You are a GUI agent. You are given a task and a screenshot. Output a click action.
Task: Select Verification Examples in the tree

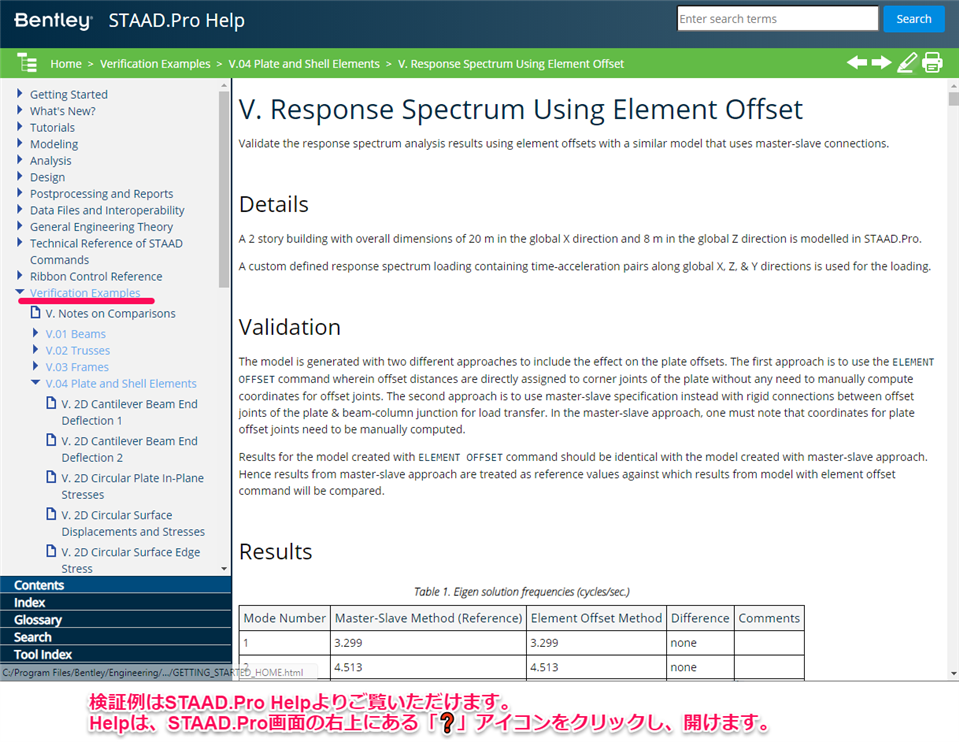coord(85,292)
